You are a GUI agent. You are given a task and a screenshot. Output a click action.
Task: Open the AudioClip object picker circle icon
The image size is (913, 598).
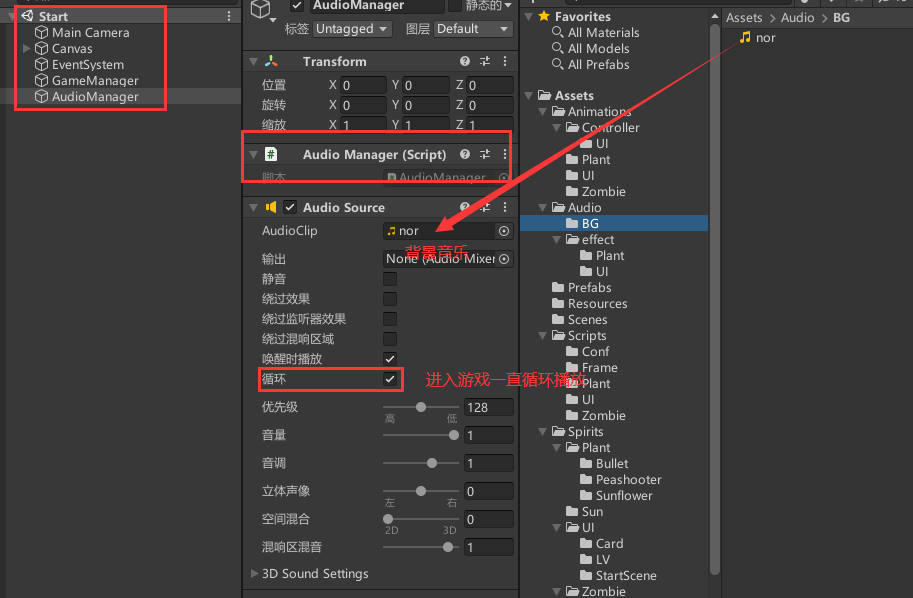click(x=503, y=230)
